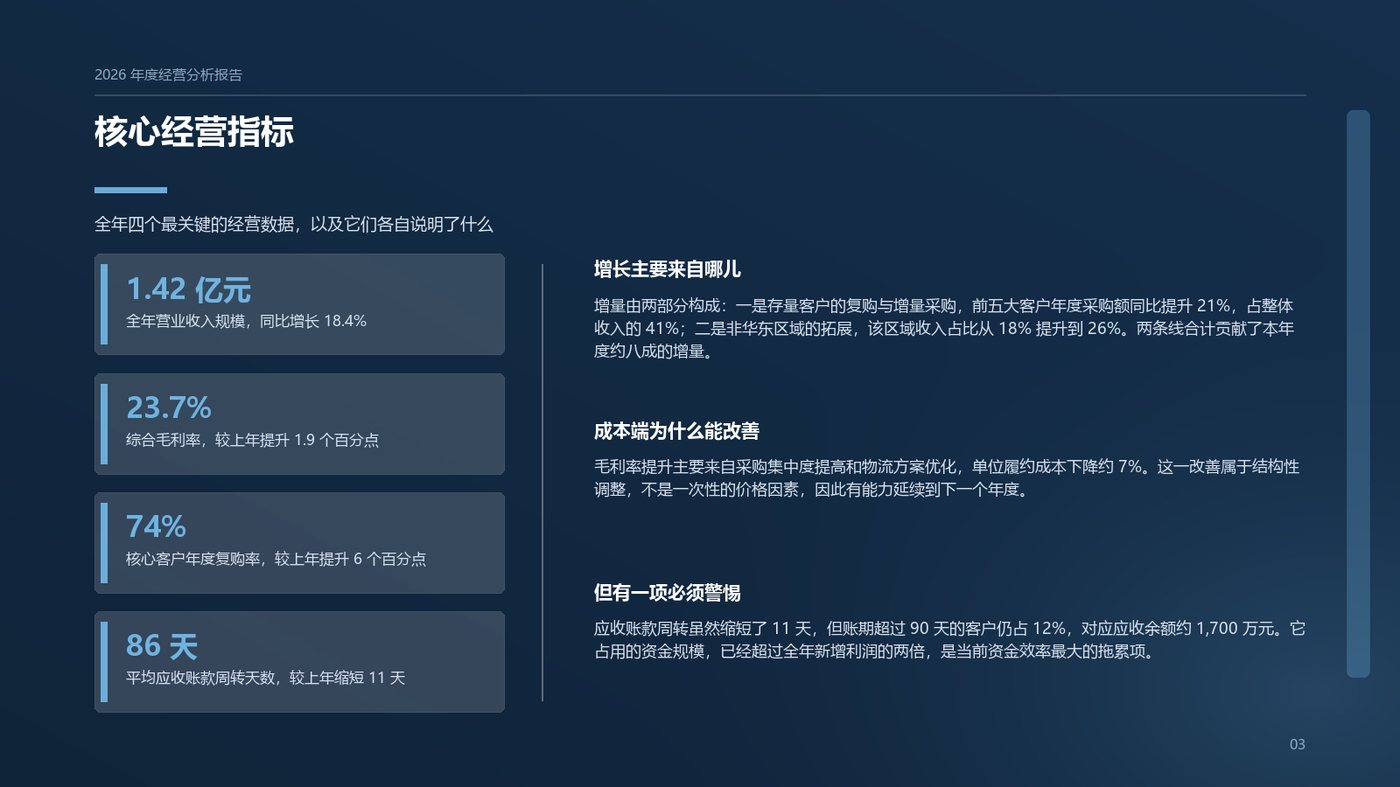Click the caption starting "平均应收账款周转天数"

(265, 678)
